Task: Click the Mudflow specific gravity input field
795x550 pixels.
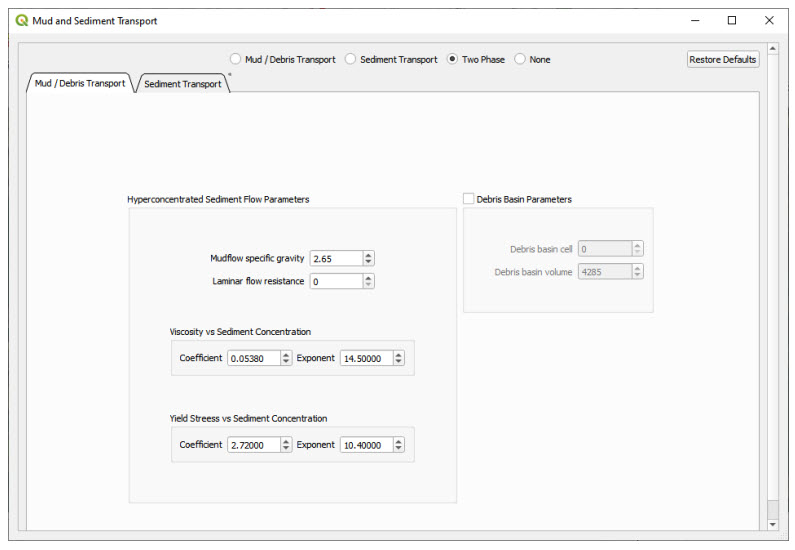Action: (x=335, y=258)
